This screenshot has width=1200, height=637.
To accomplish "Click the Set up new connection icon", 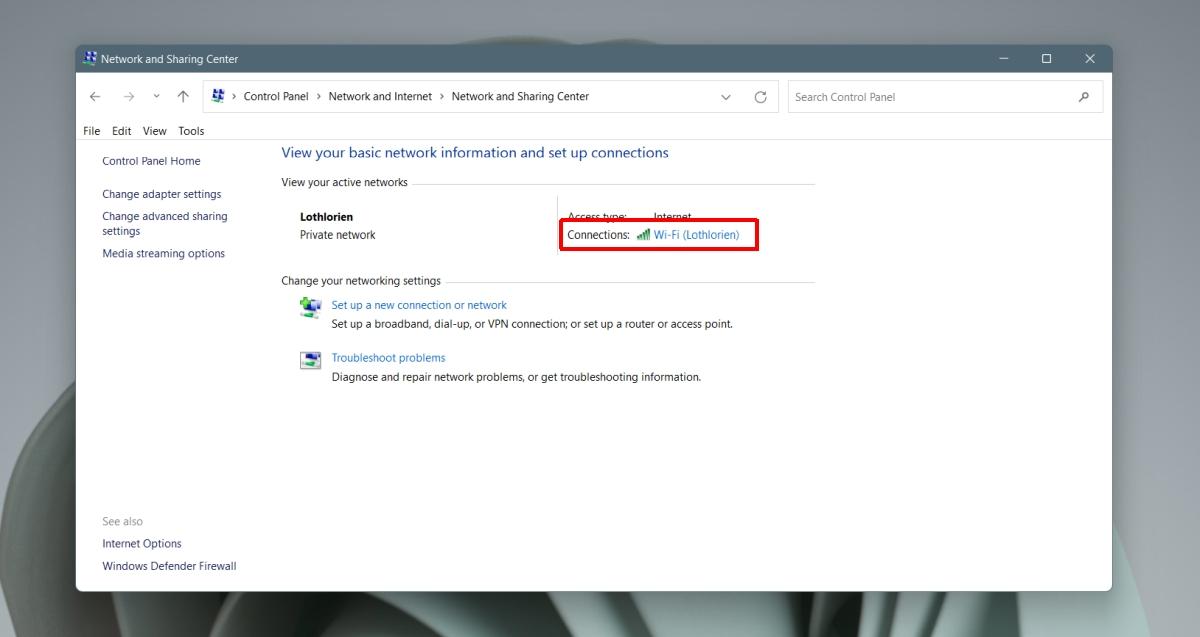I will pyautogui.click(x=310, y=307).
